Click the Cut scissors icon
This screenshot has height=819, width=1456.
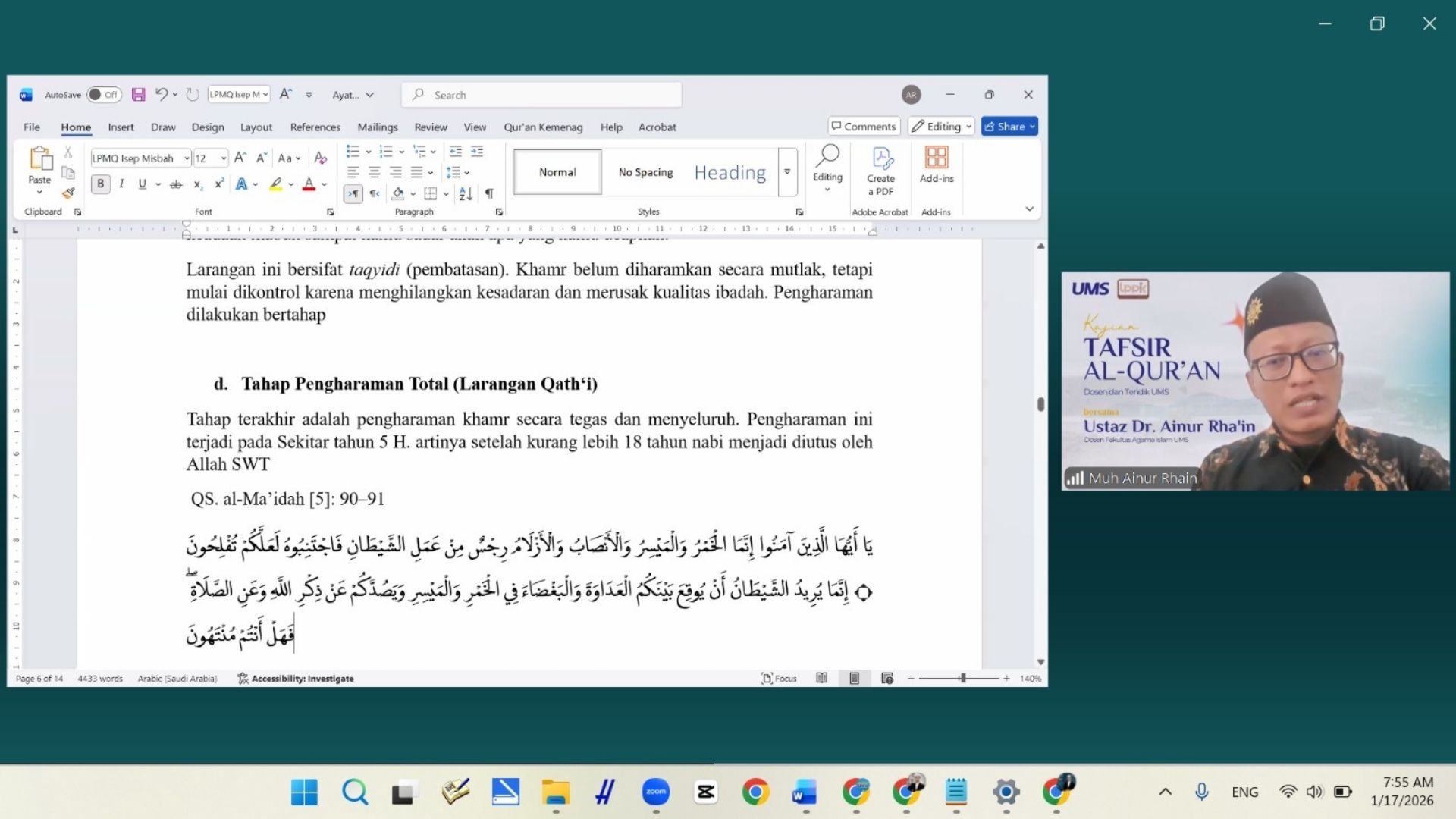pyautogui.click(x=67, y=152)
